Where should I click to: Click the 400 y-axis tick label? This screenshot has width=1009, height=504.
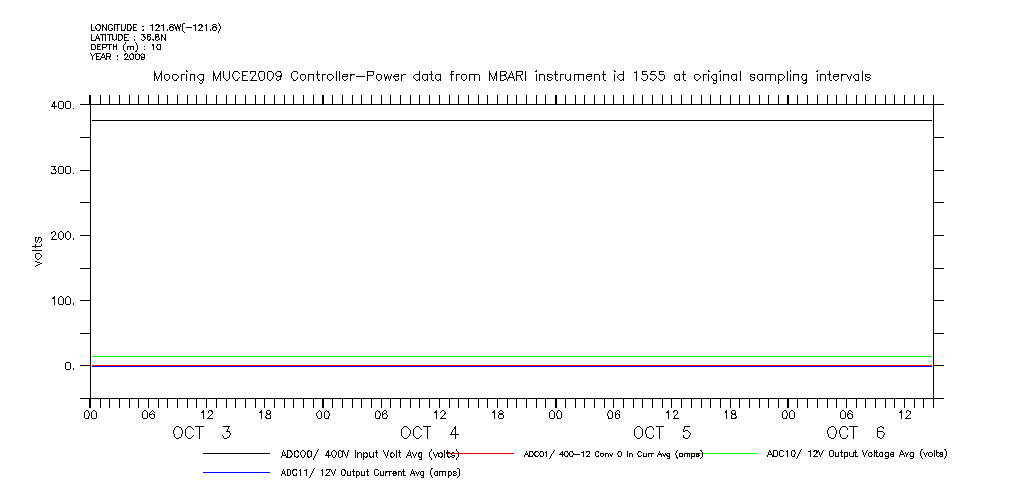click(62, 105)
